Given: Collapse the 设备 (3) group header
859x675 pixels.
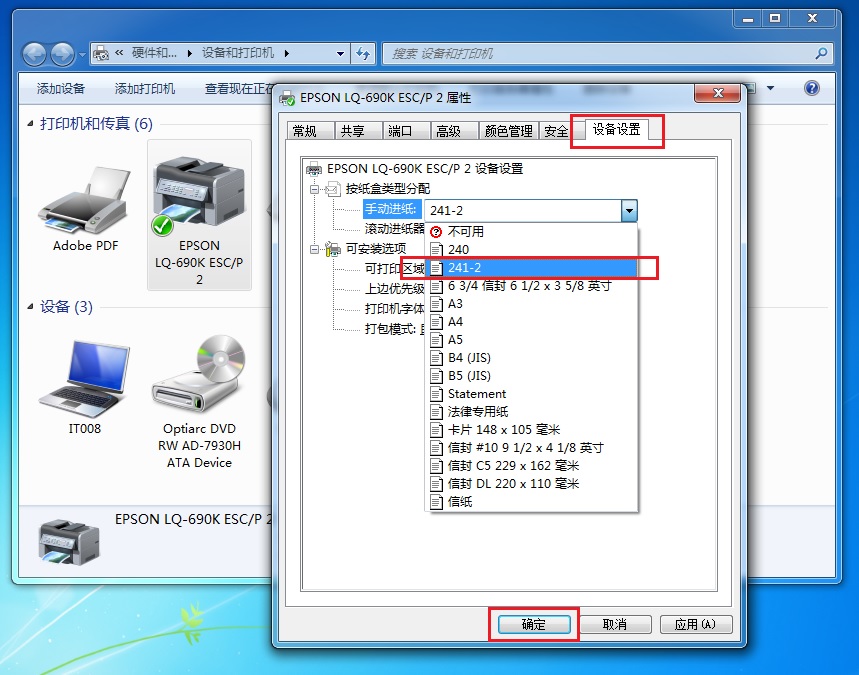Looking at the screenshot, I should (31, 307).
